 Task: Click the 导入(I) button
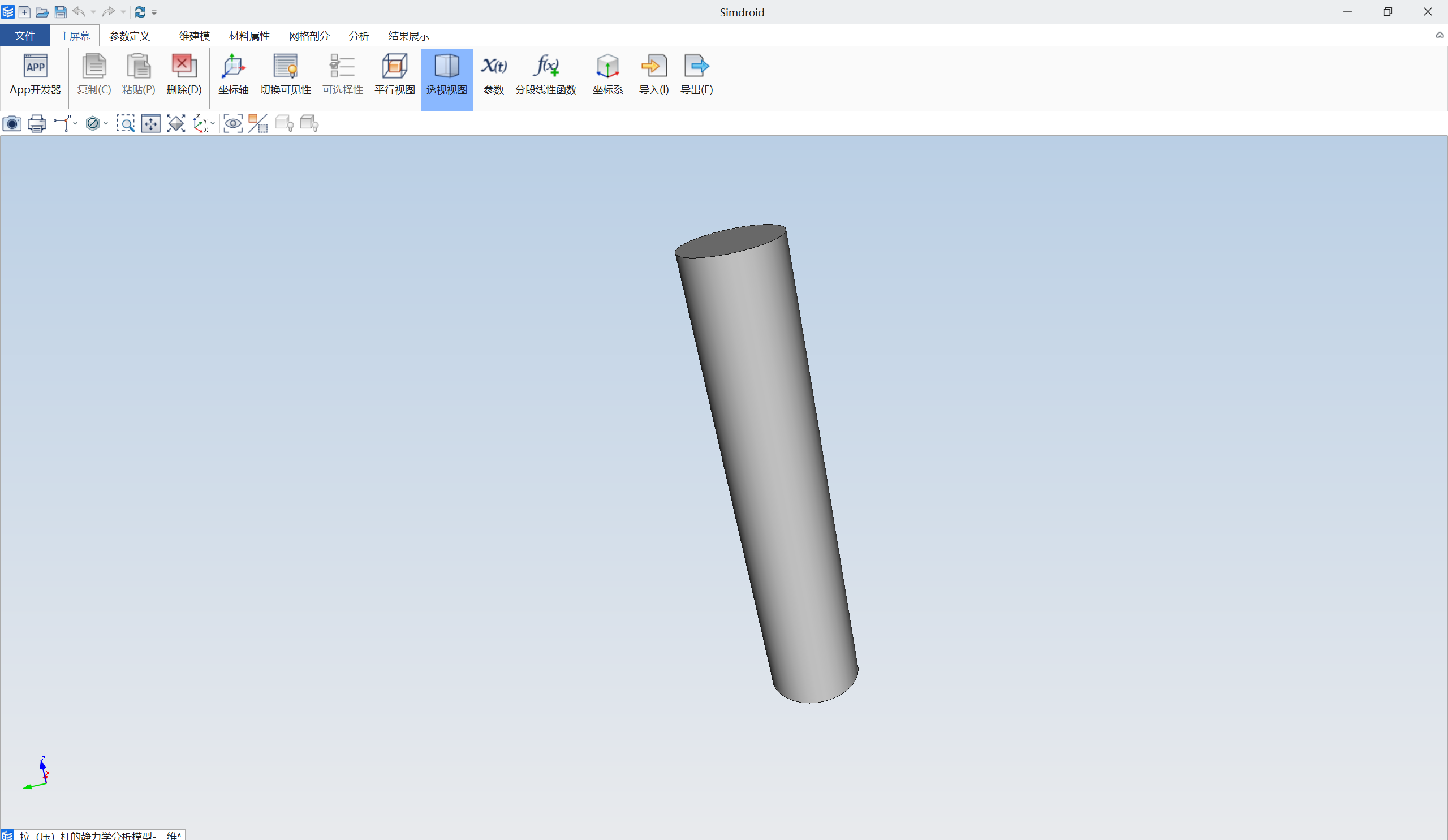(655, 75)
